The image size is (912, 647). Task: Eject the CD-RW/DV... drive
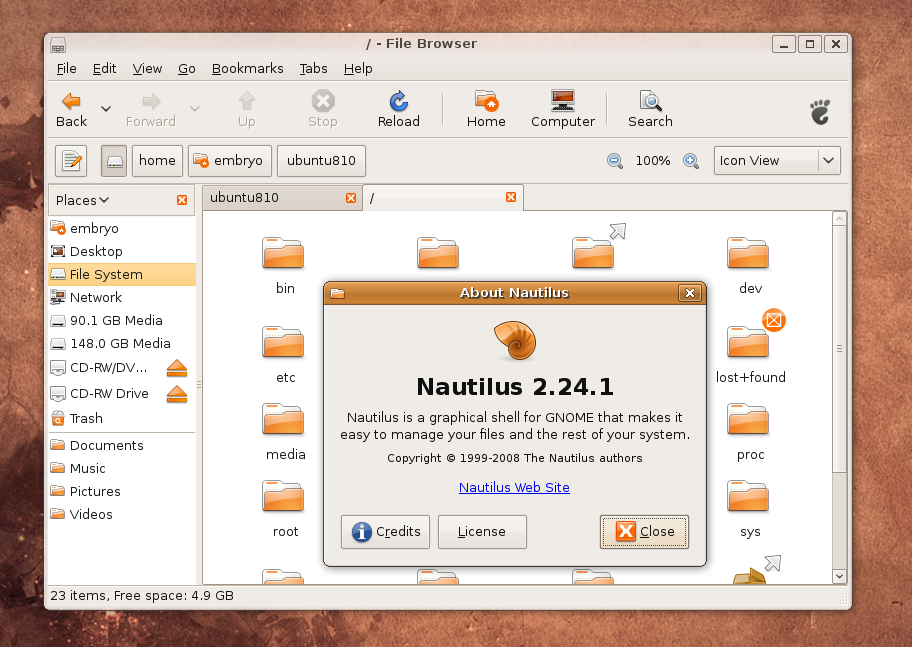[177, 368]
